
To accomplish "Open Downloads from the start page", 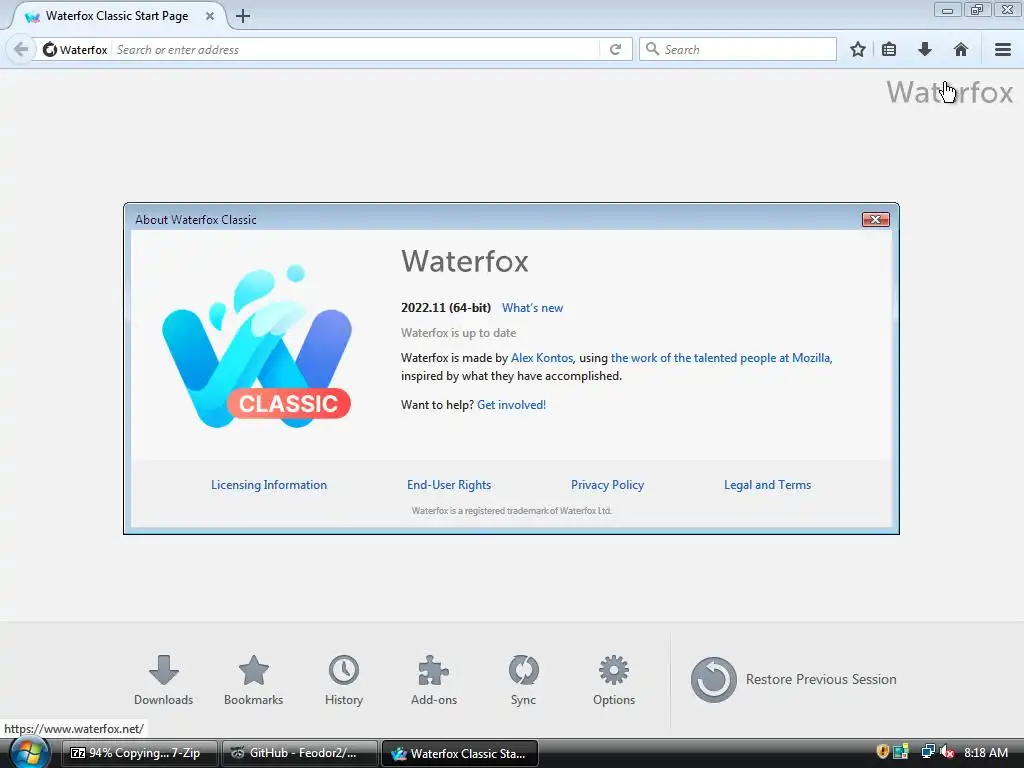I will (x=163, y=680).
